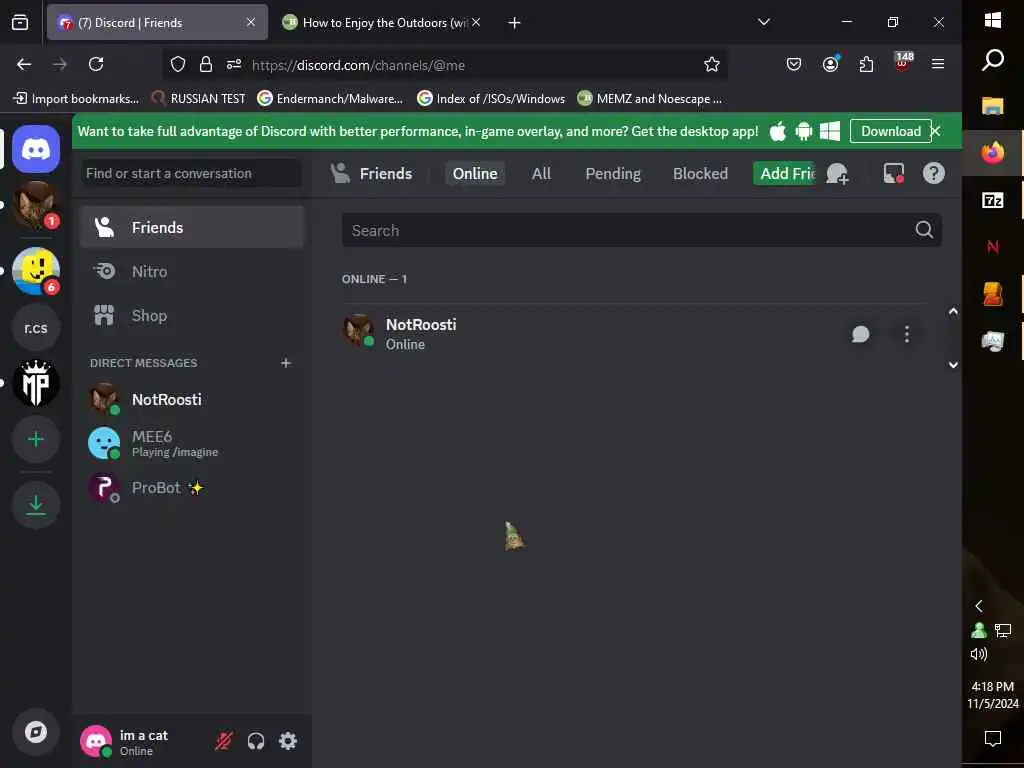This screenshot has width=1024, height=768.
Task: Open the r.cs server
Action: [36, 328]
